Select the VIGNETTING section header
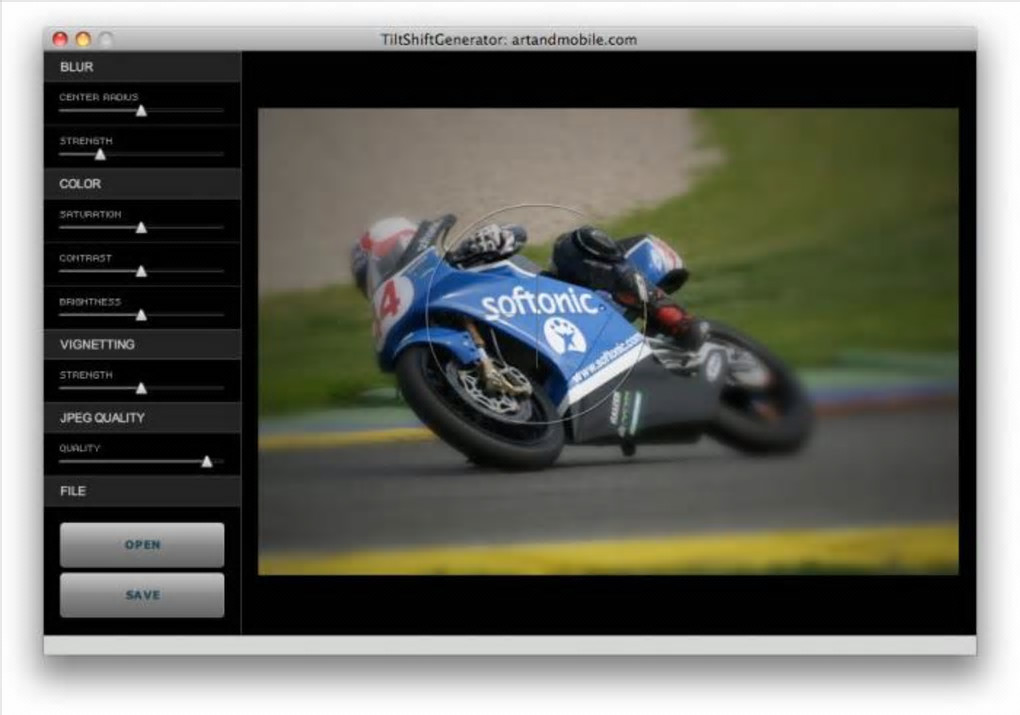Image resolution: width=1020 pixels, height=715 pixels. click(142, 344)
